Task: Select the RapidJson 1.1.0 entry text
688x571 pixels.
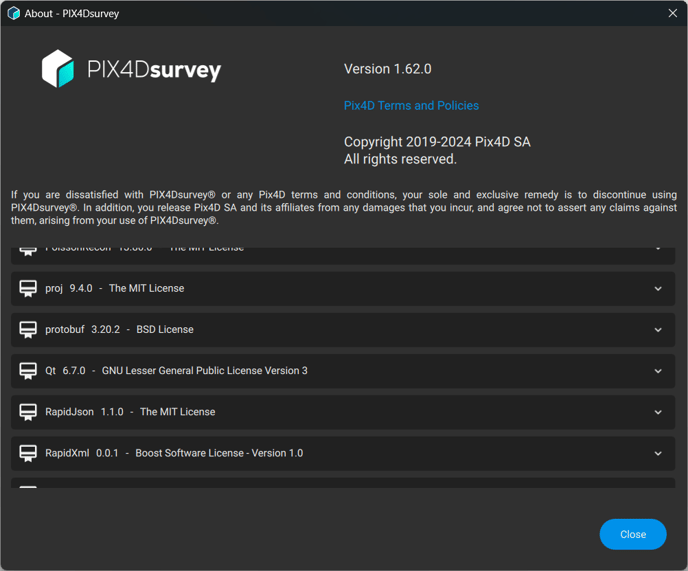Action: point(130,412)
